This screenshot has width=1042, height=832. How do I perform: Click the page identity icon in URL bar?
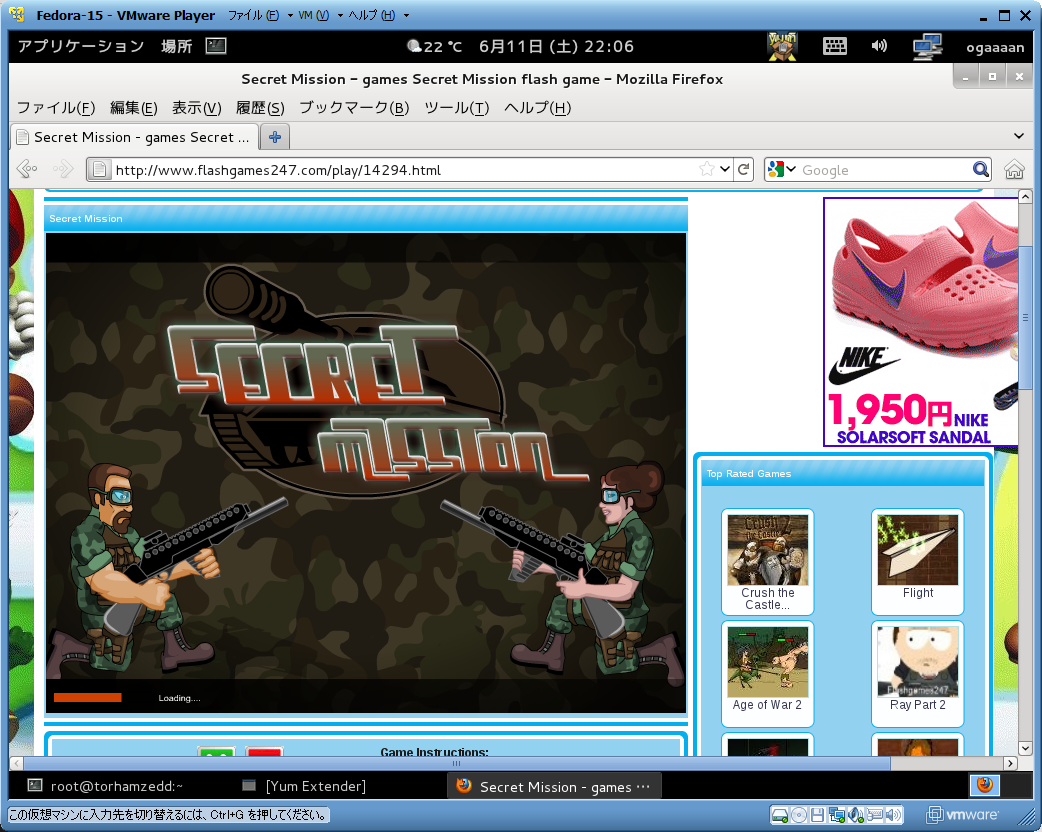click(99, 170)
